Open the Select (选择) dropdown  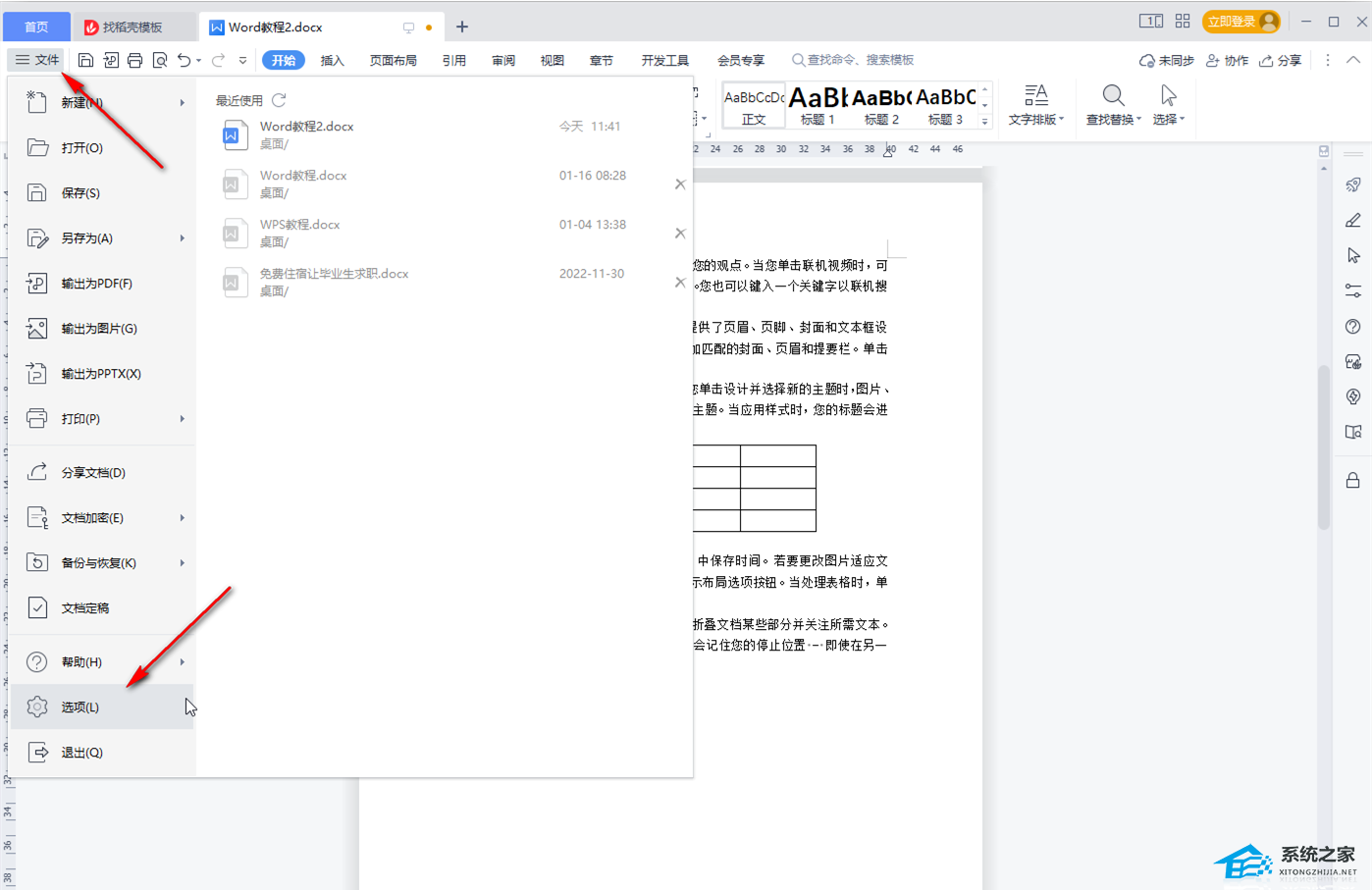pos(1168,106)
